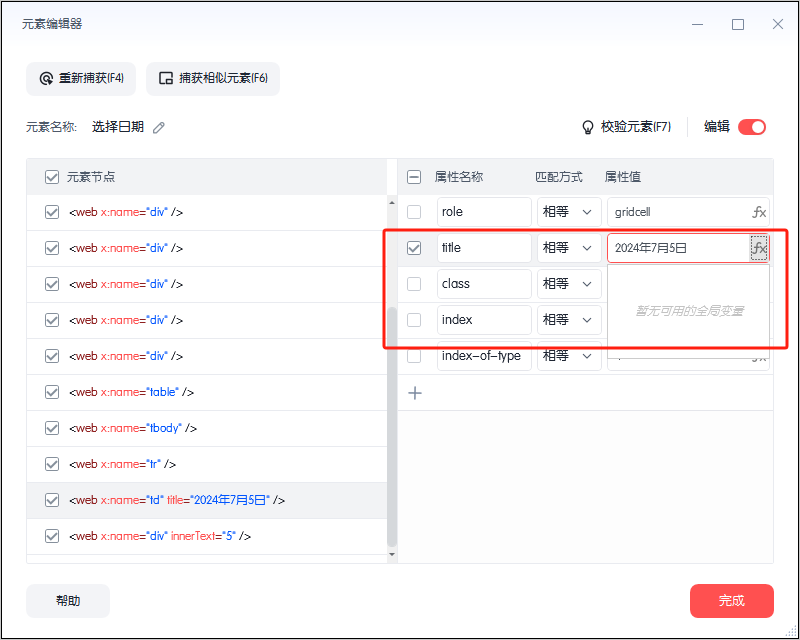This screenshot has width=800, height=640.
Task: Toggle the 编辑 edit switch
Action: pos(752,127)
